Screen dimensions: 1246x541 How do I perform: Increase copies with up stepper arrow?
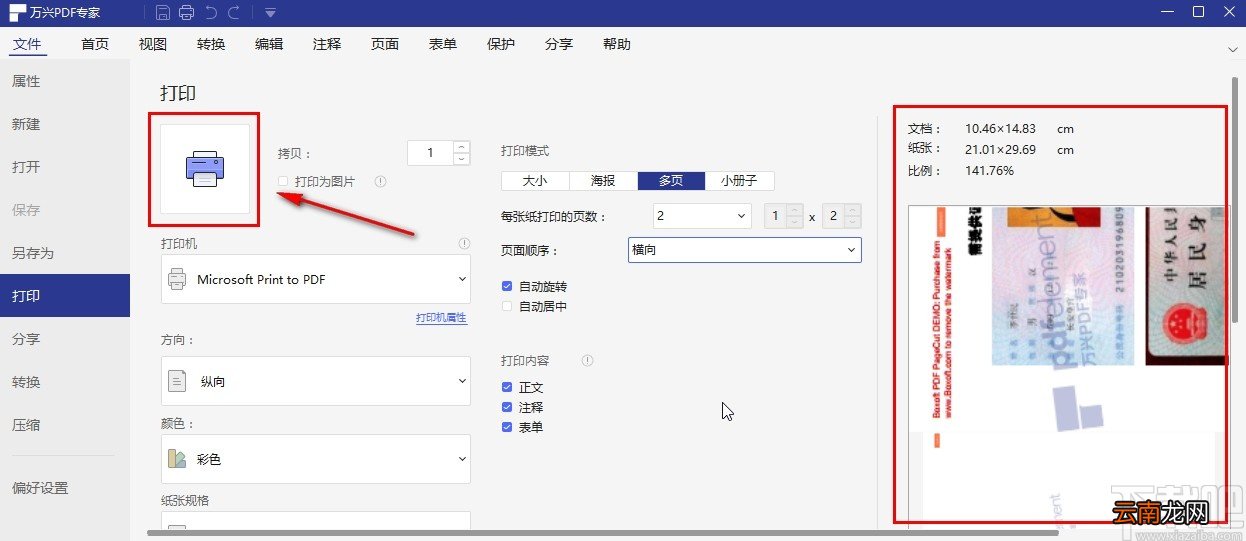tap(461, 147)
